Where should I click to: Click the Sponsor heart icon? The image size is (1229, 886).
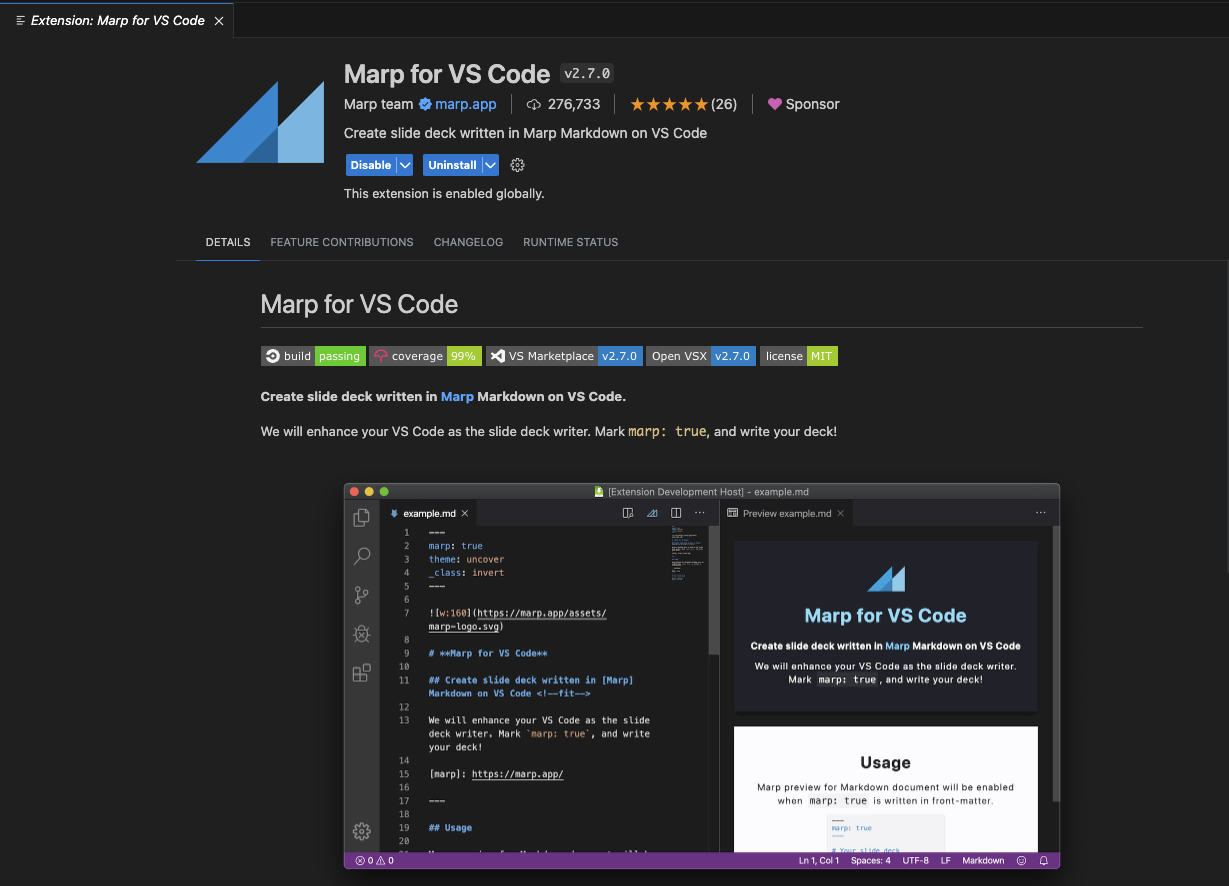pyautogui.click(x=774, y=104)
